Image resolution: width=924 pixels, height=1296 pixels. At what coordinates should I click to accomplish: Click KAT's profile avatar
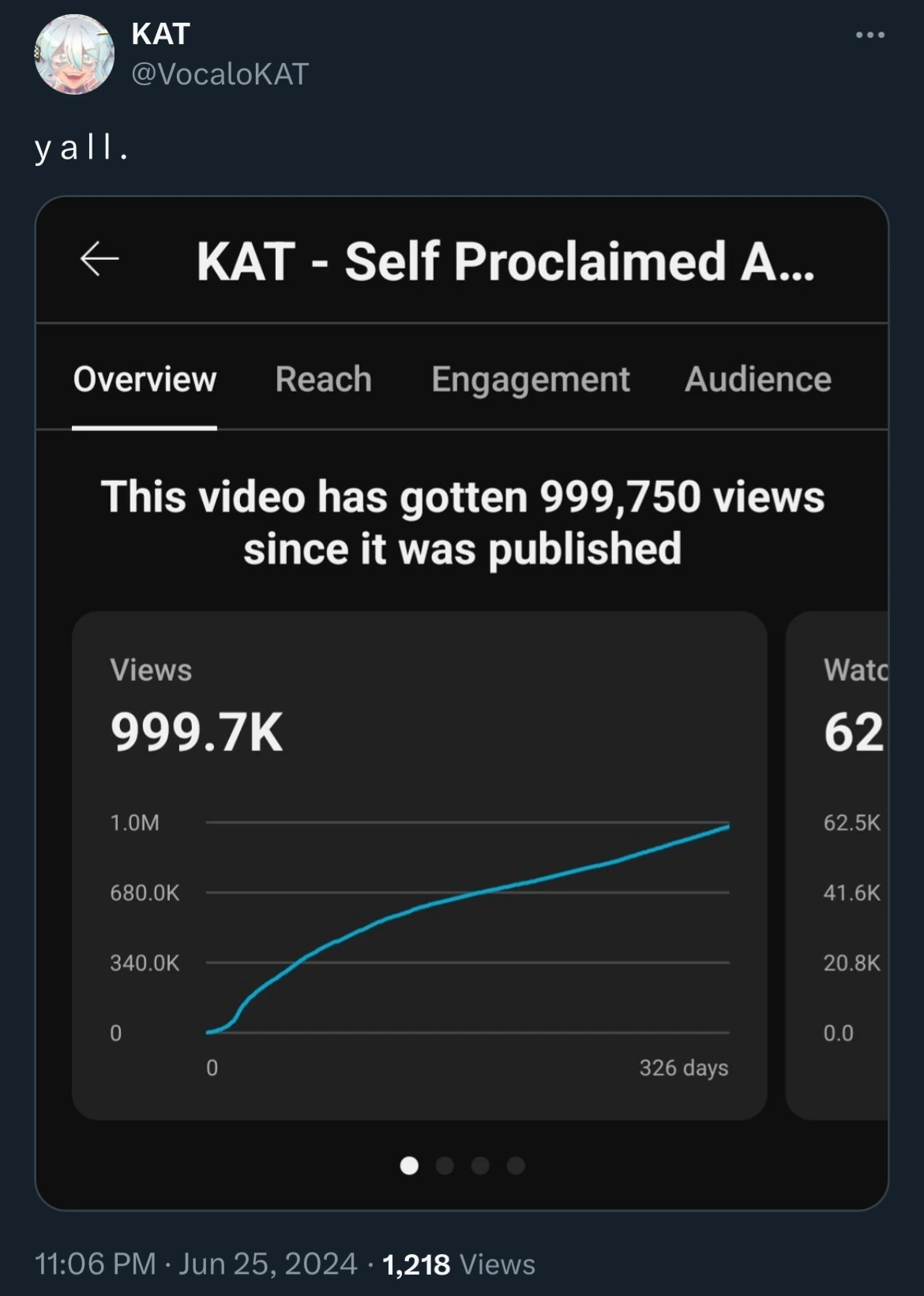coord(76,54)
